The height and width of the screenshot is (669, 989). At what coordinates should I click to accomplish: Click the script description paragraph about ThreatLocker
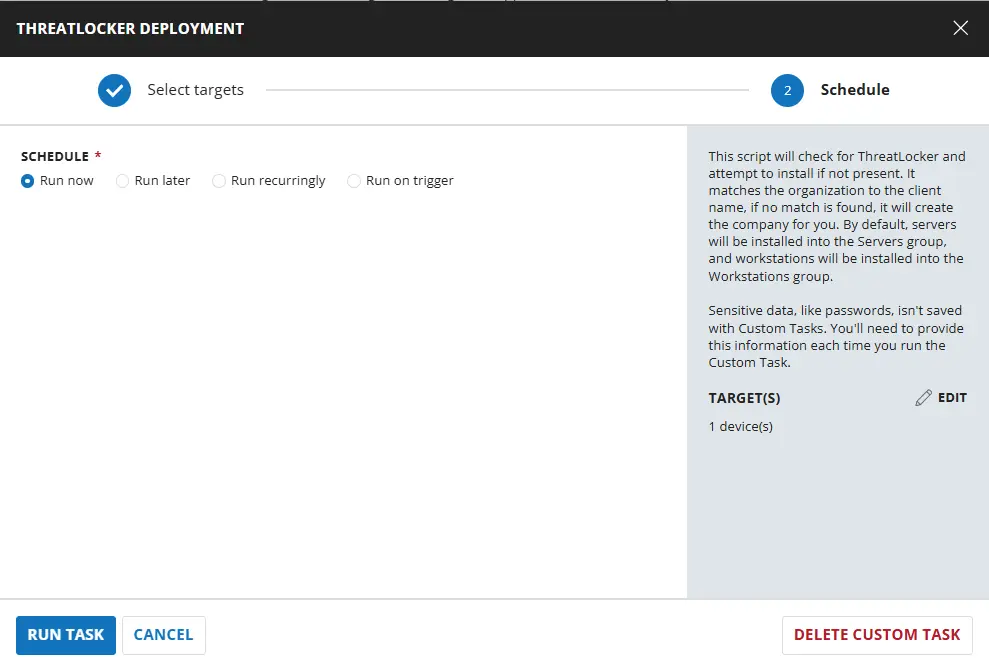pyautogui.click(x=837, y=216)
